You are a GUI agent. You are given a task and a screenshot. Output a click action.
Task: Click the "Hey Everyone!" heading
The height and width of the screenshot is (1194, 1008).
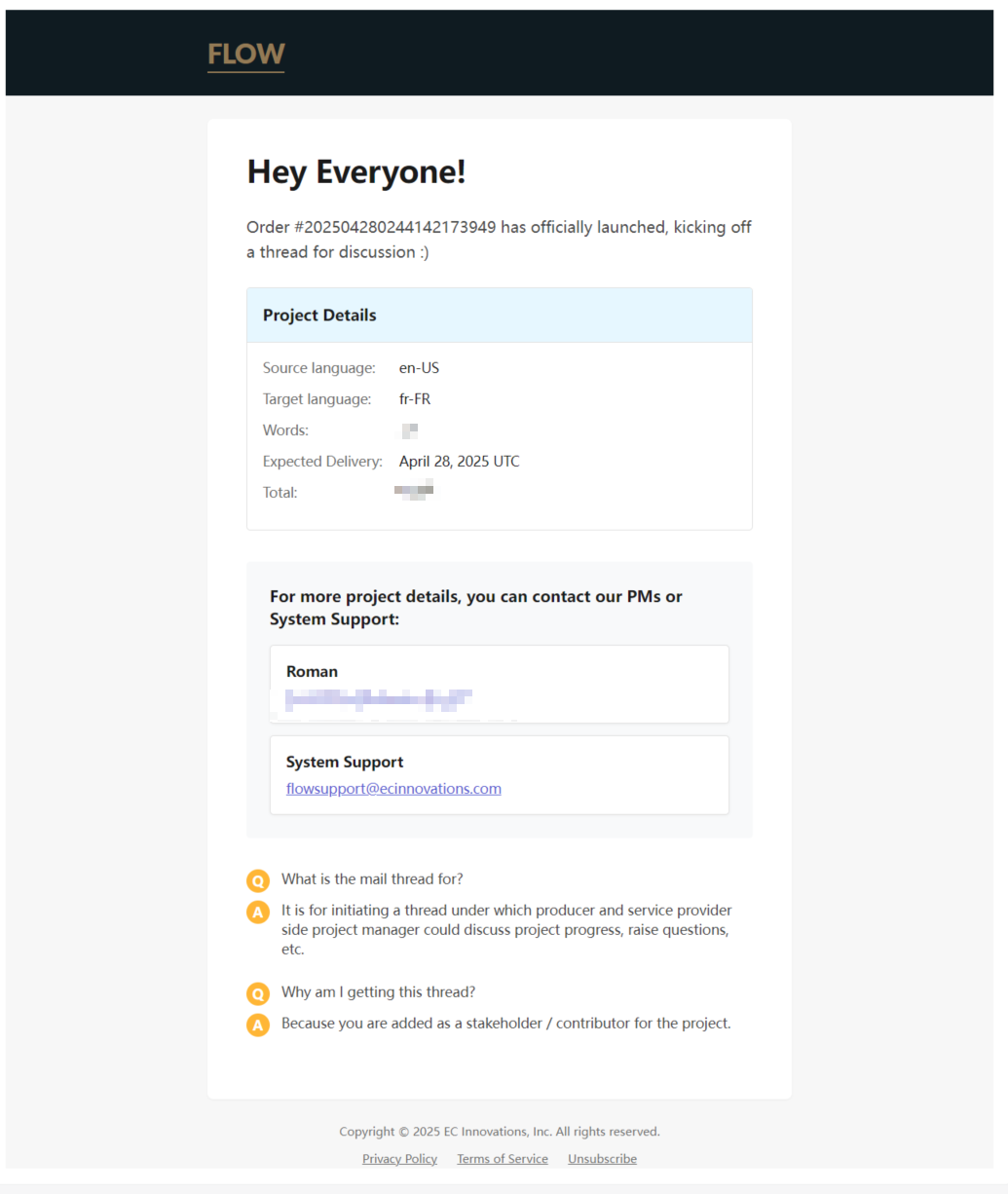click(x=356, y=172)
